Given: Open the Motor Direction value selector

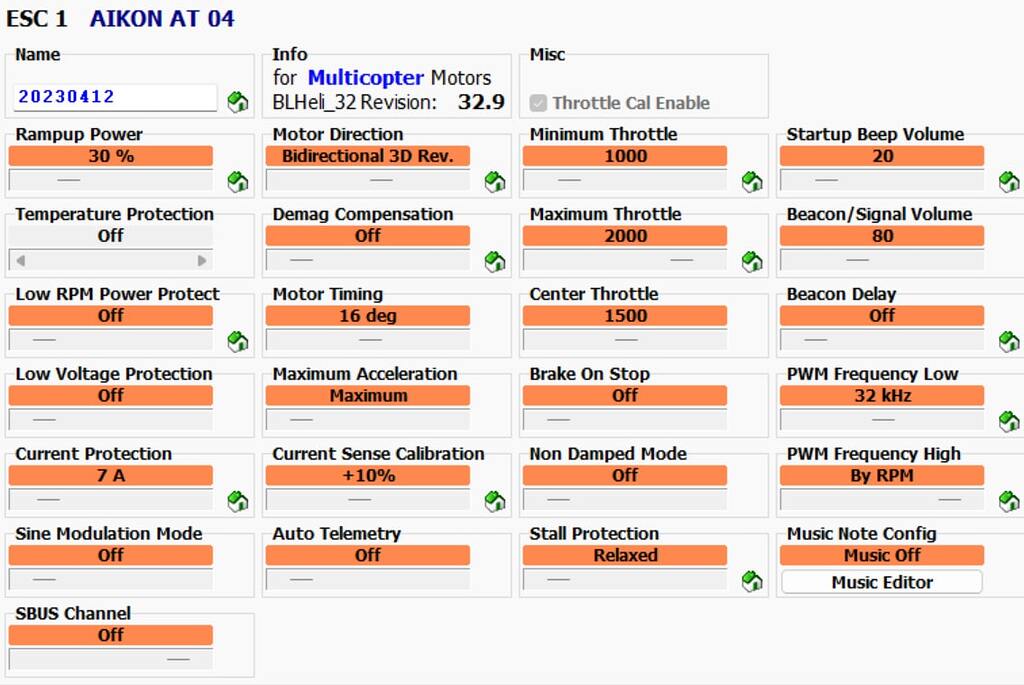Looking at the screenshot, I should 368,156.
